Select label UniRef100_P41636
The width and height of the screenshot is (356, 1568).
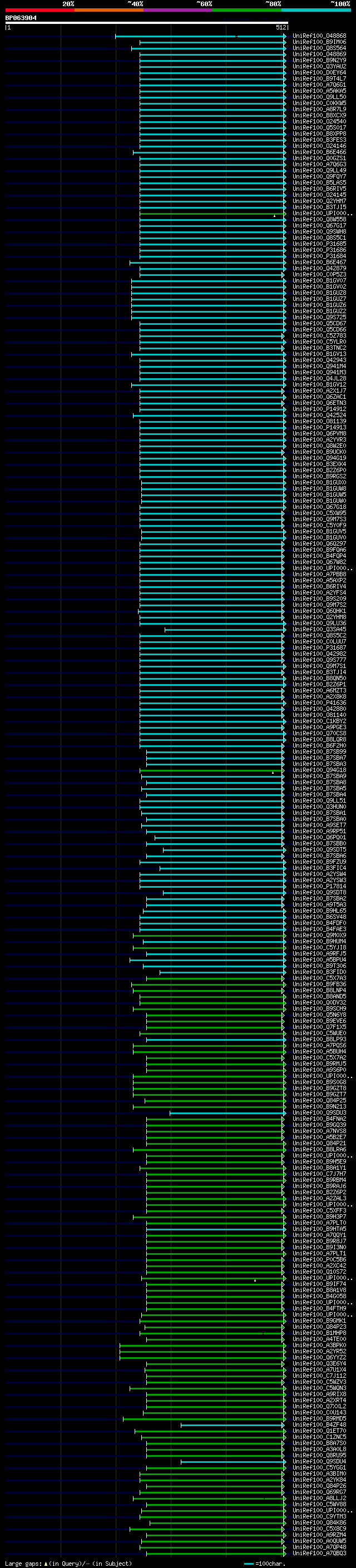click(319, 703)
